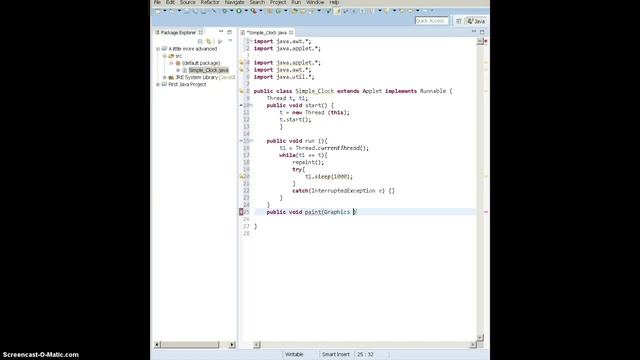Click the Run external tools icon

[253, 11]
